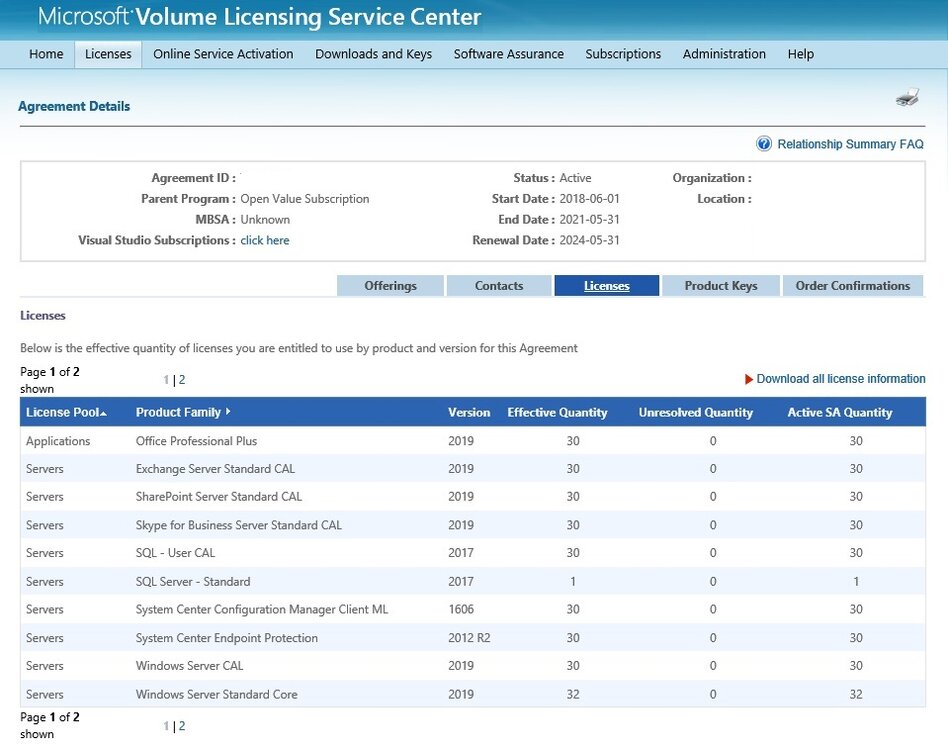
Task: Click Download all license information link
Action: (x=840, y=379)
